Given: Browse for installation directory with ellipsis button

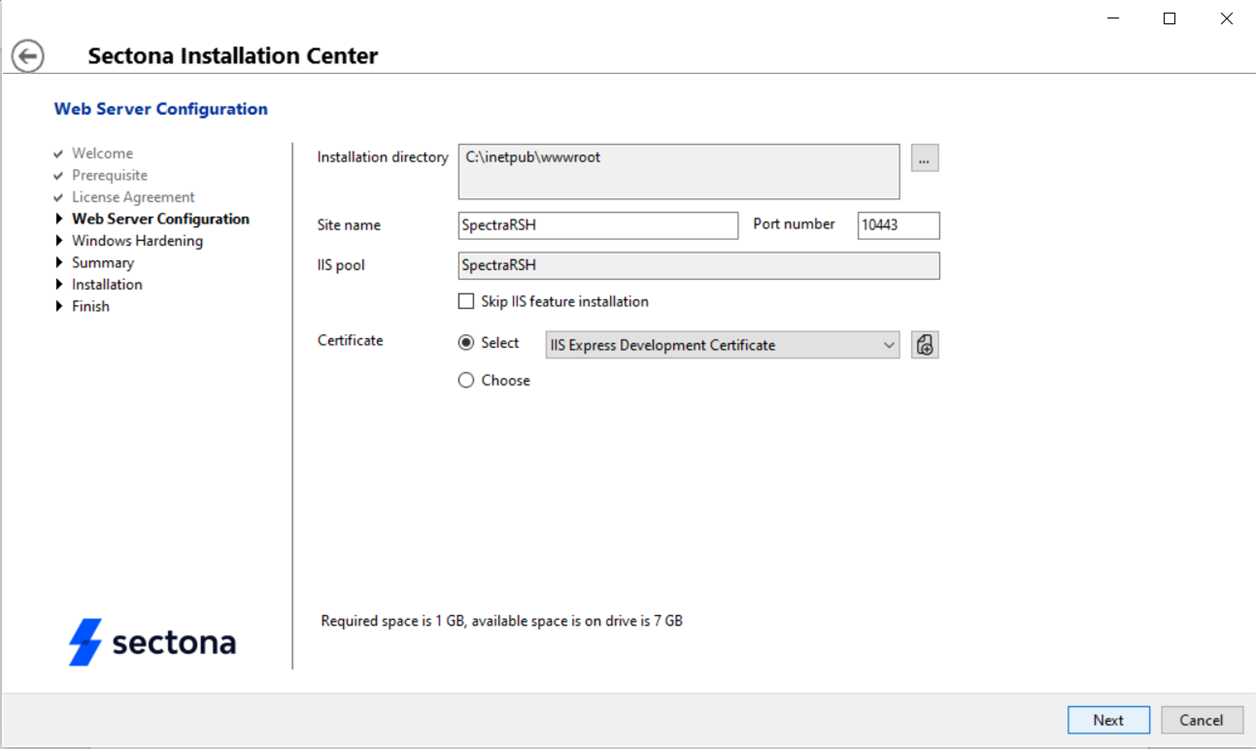Looking at the screenshot, I should 925,158.
